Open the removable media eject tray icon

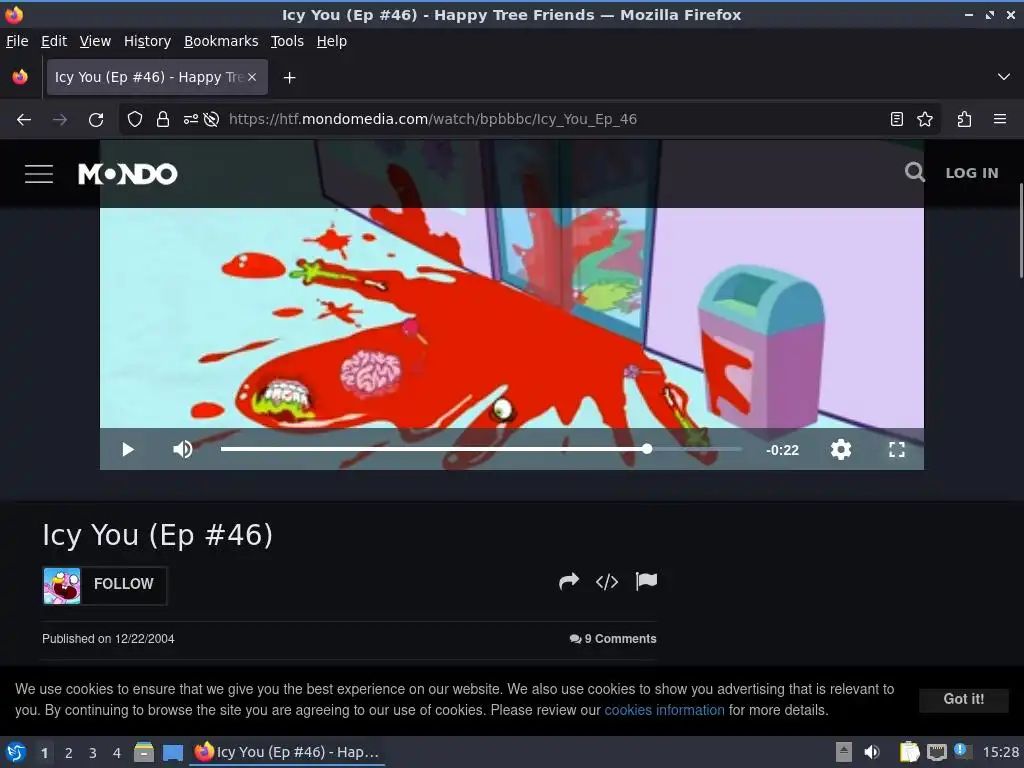[x=844, y=752]
